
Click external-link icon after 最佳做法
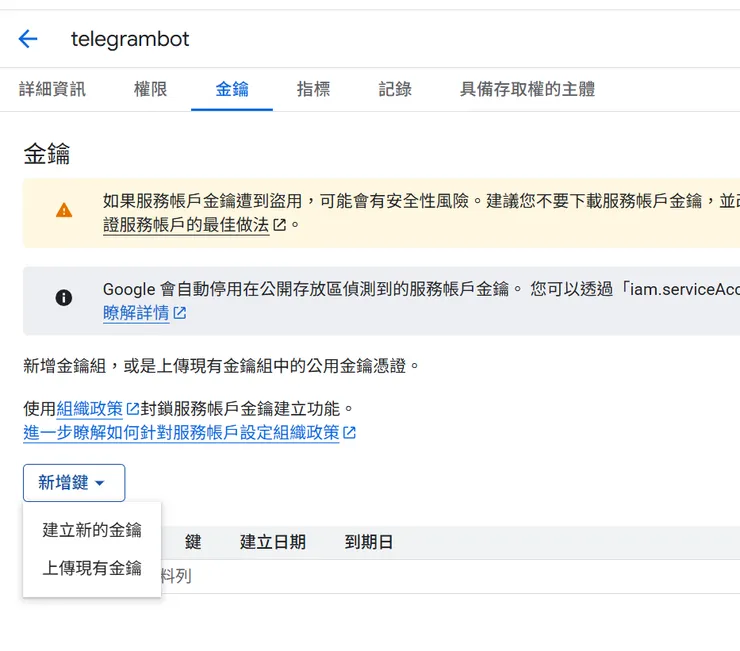[x=280, y=225]
